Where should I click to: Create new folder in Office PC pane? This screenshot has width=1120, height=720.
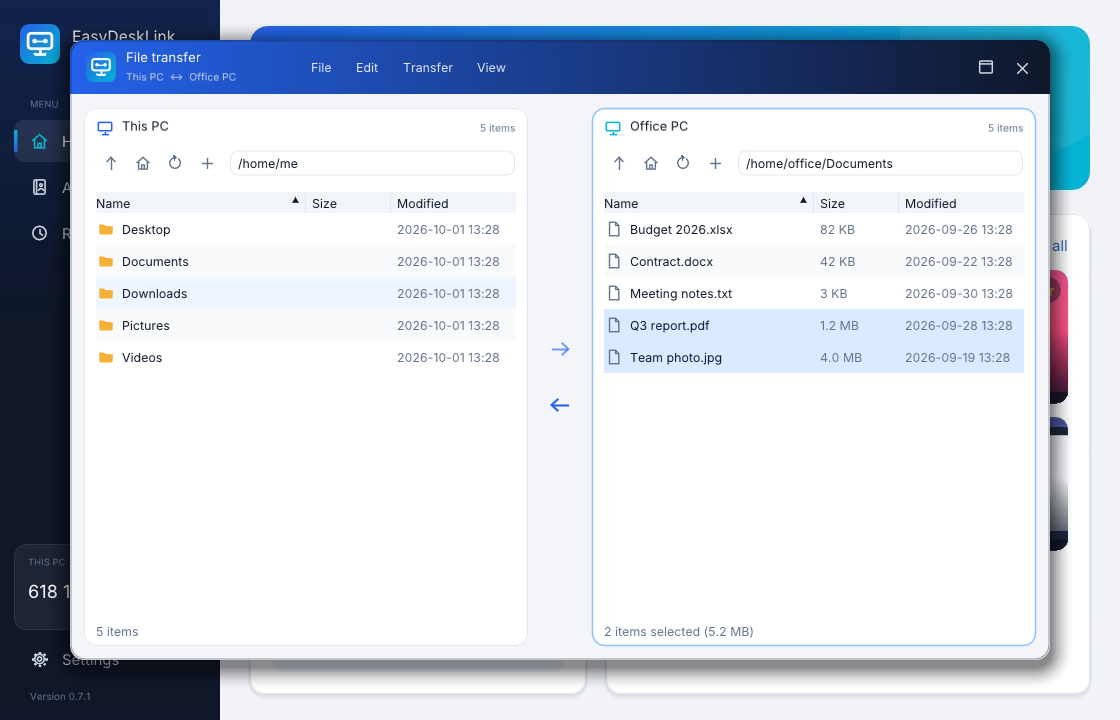pyautogui.click(x=715, y=164)
